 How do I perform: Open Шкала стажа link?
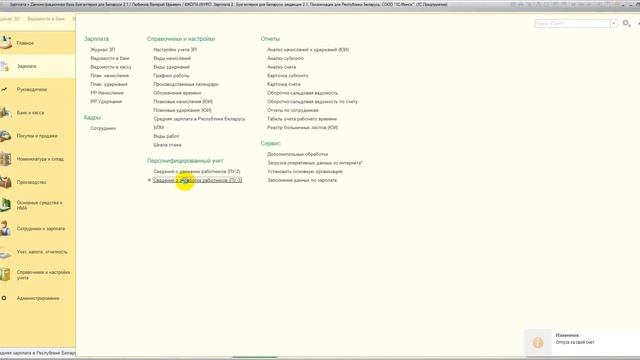pyautogui.click(x=167, y=145)
